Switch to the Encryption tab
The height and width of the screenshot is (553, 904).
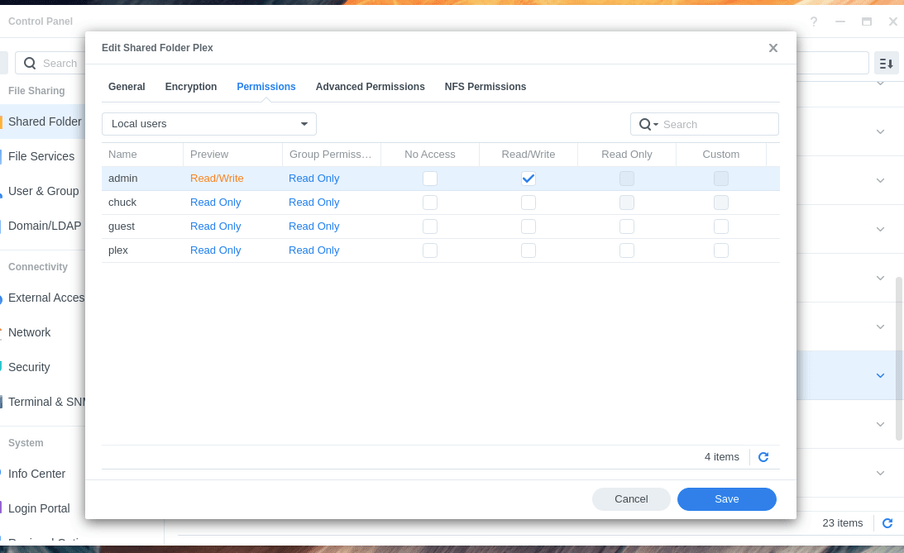point(191,86)
